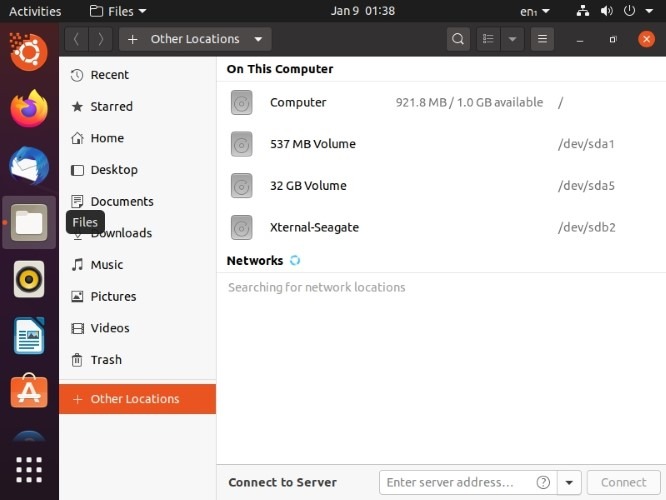The width and height of the screenshot is (666, 500).
Task: Click 921.8 MB / 1.0 GB available text
Action: click(x=469, y=102)
